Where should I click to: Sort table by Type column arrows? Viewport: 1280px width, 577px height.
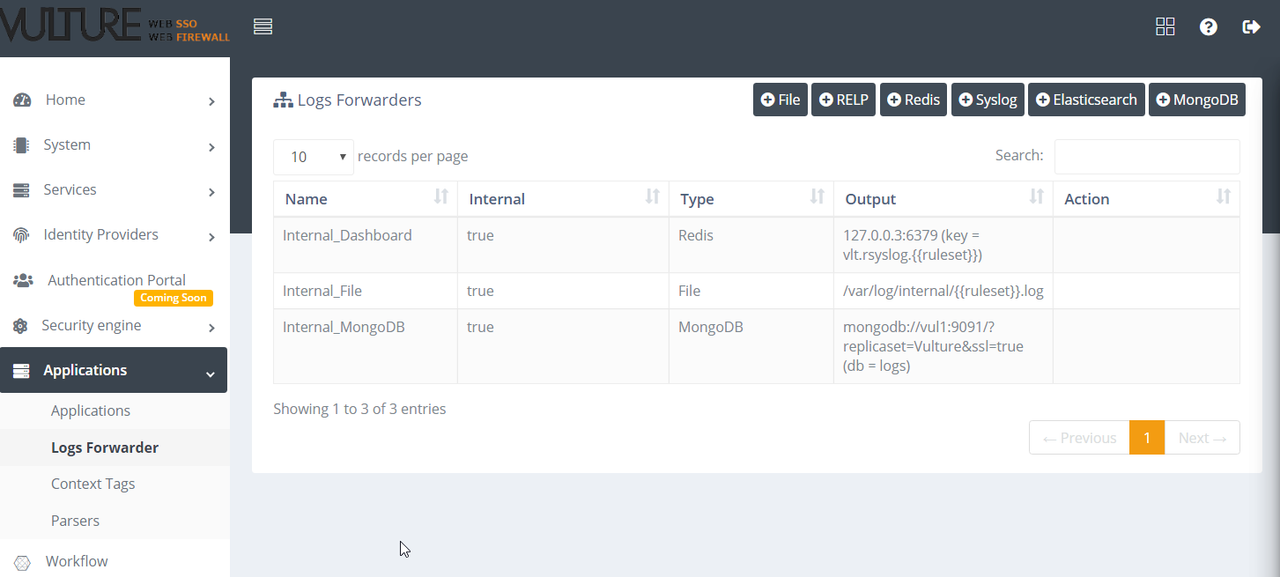coord(817,197)
